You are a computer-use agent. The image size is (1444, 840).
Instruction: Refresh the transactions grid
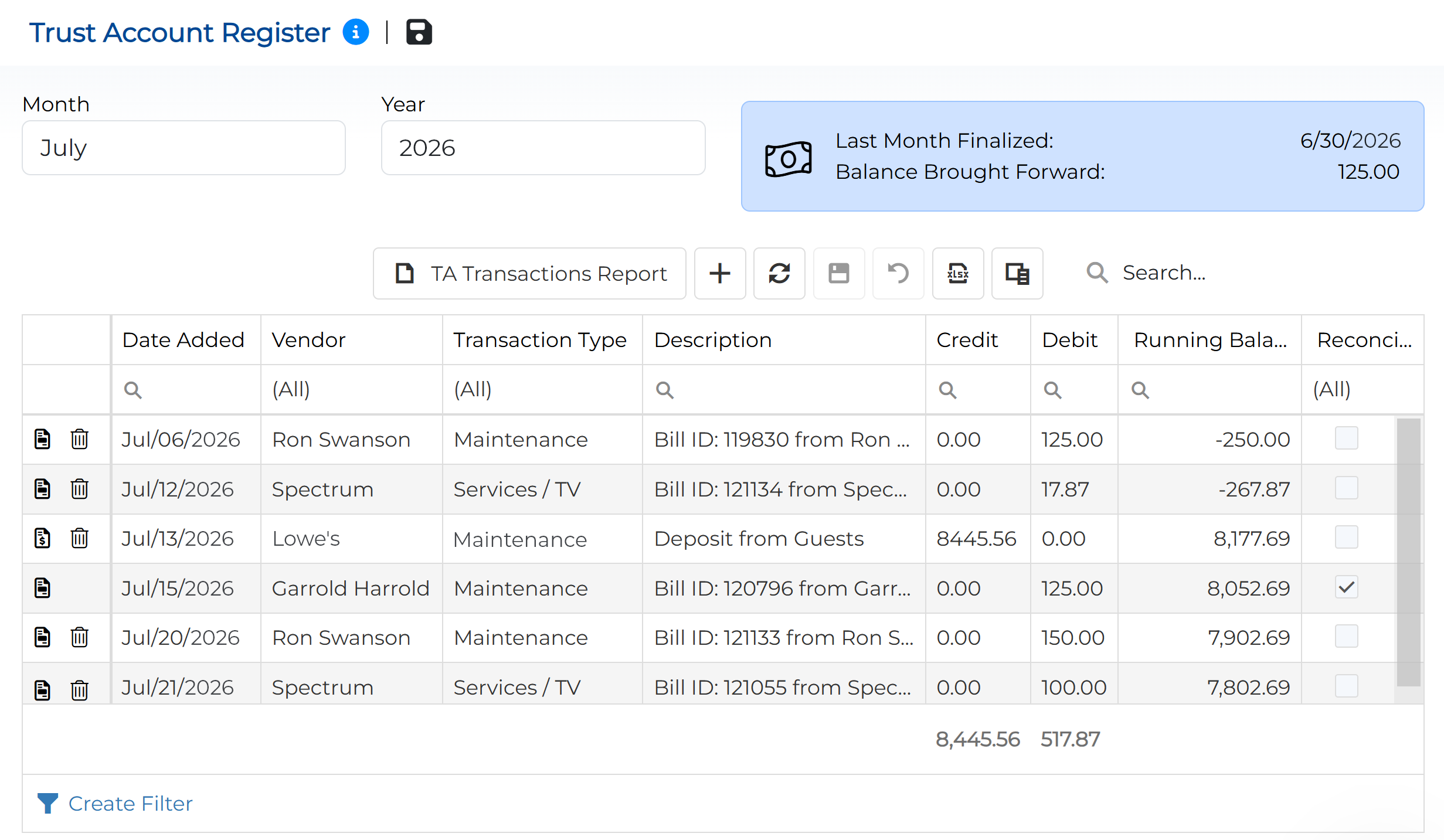click(779, 273)
